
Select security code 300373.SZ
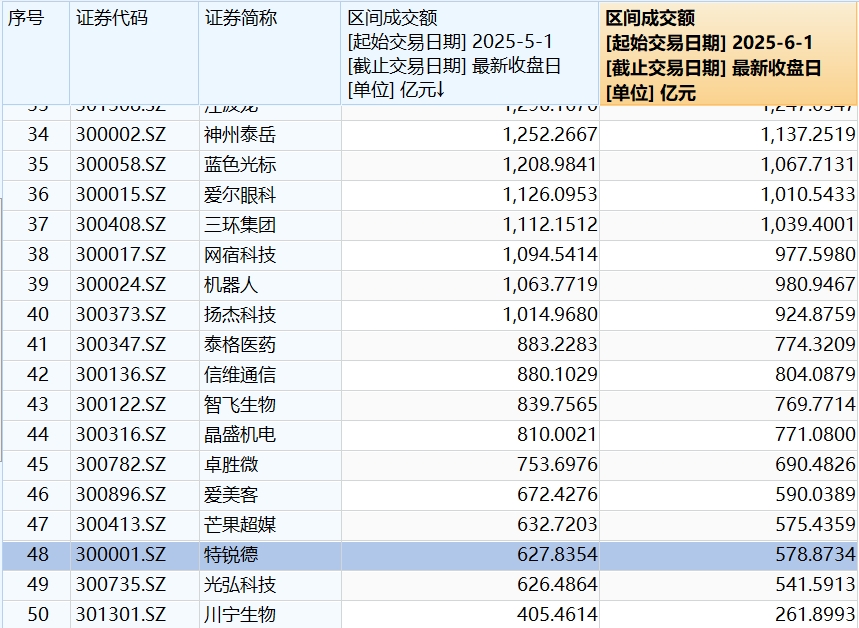pyautogui.click(x=121, y=315)
